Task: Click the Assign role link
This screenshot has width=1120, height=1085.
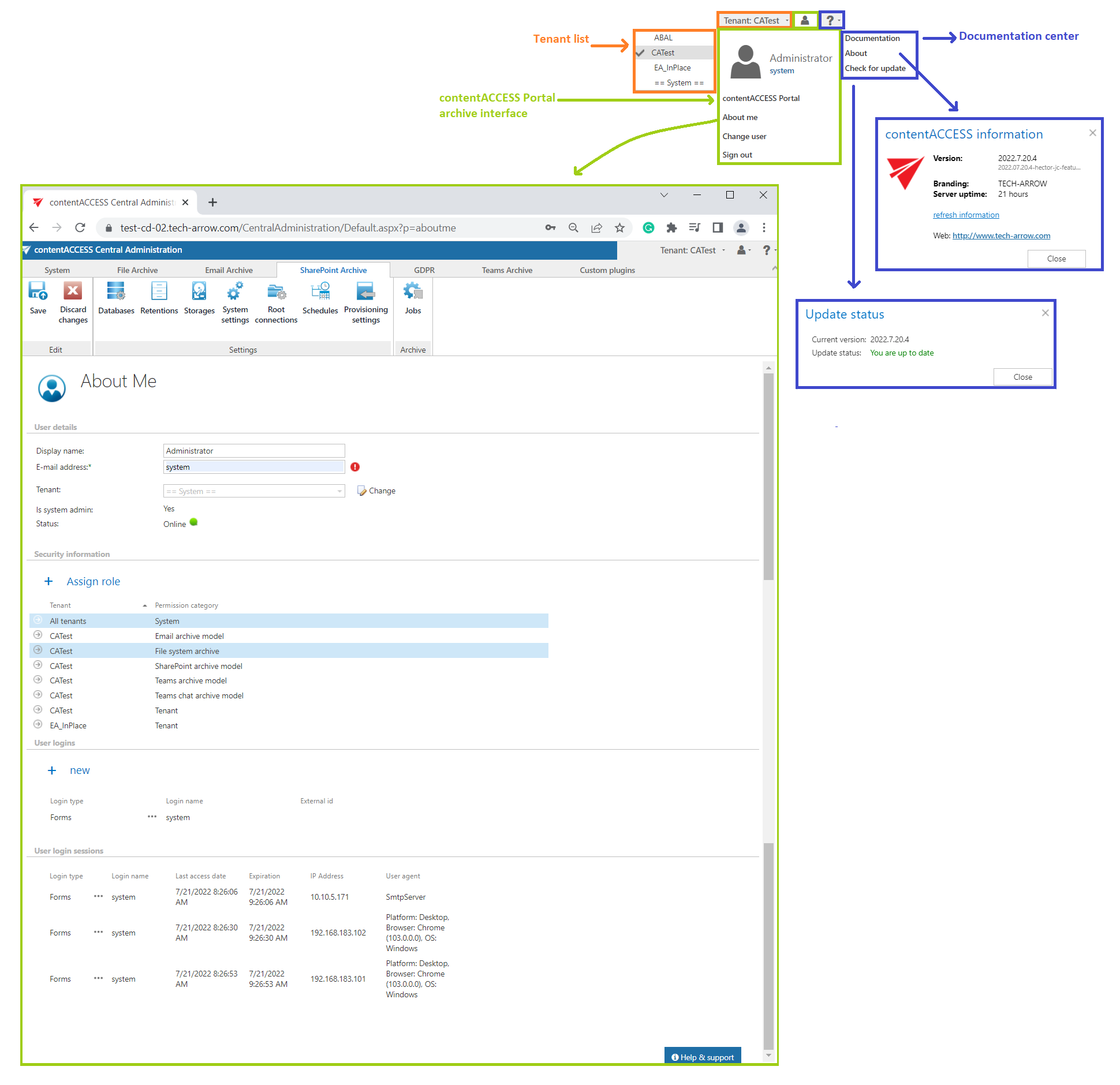Action: tap(93, 582)
